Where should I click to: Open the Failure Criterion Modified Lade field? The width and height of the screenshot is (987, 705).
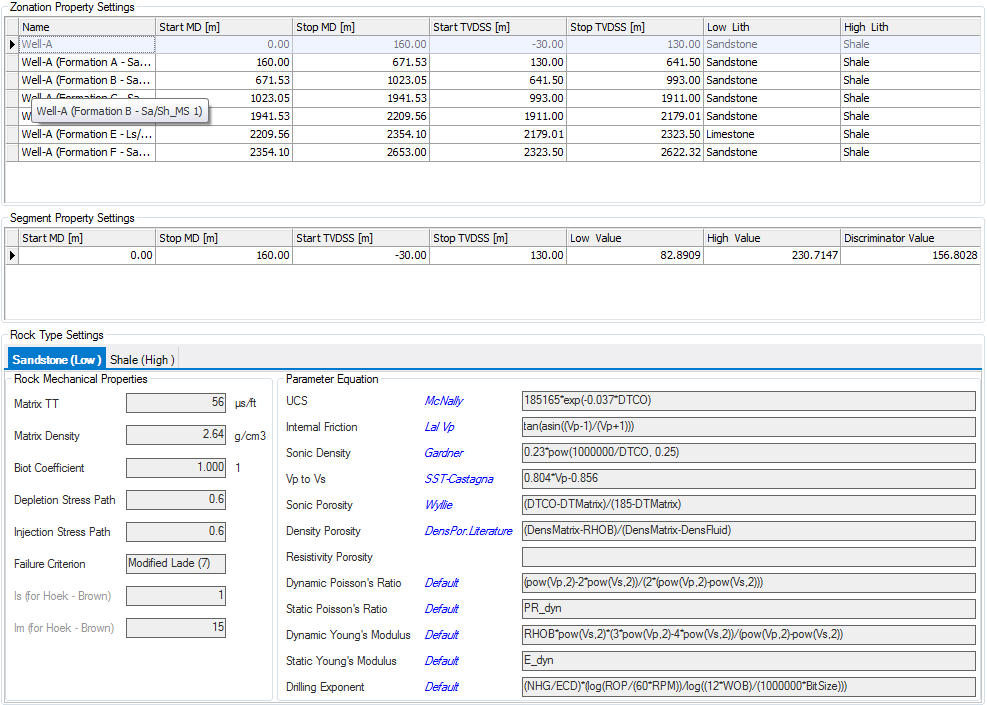[x=176, y=564]
